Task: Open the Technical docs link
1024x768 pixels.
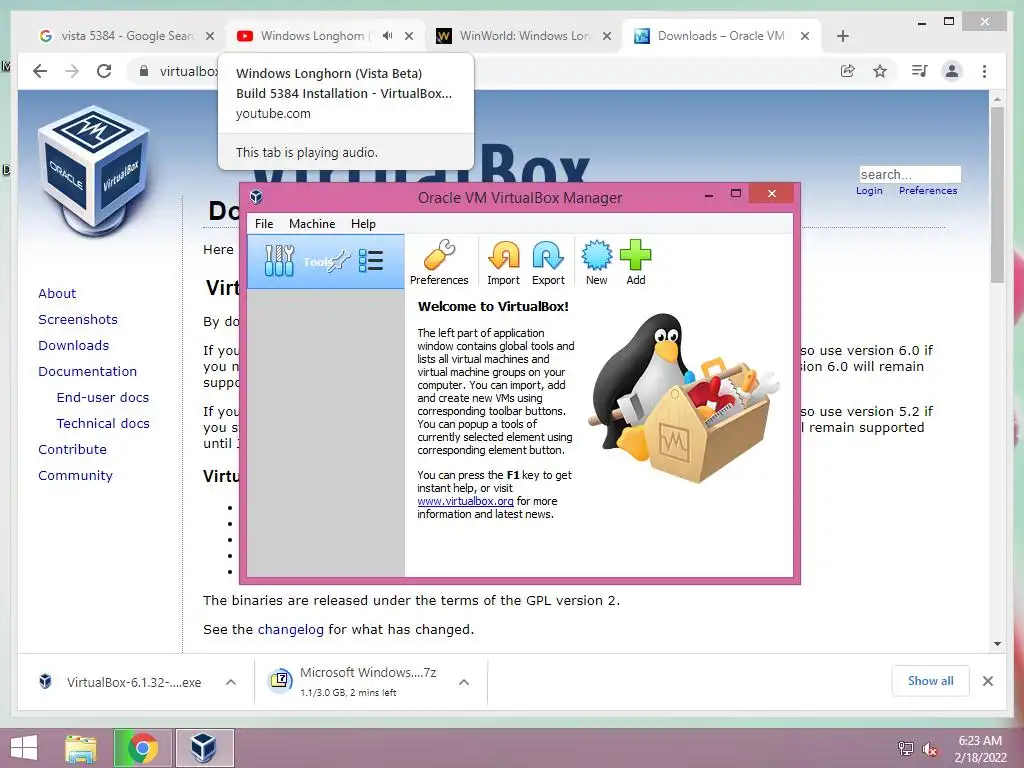Action: (103, 424)
